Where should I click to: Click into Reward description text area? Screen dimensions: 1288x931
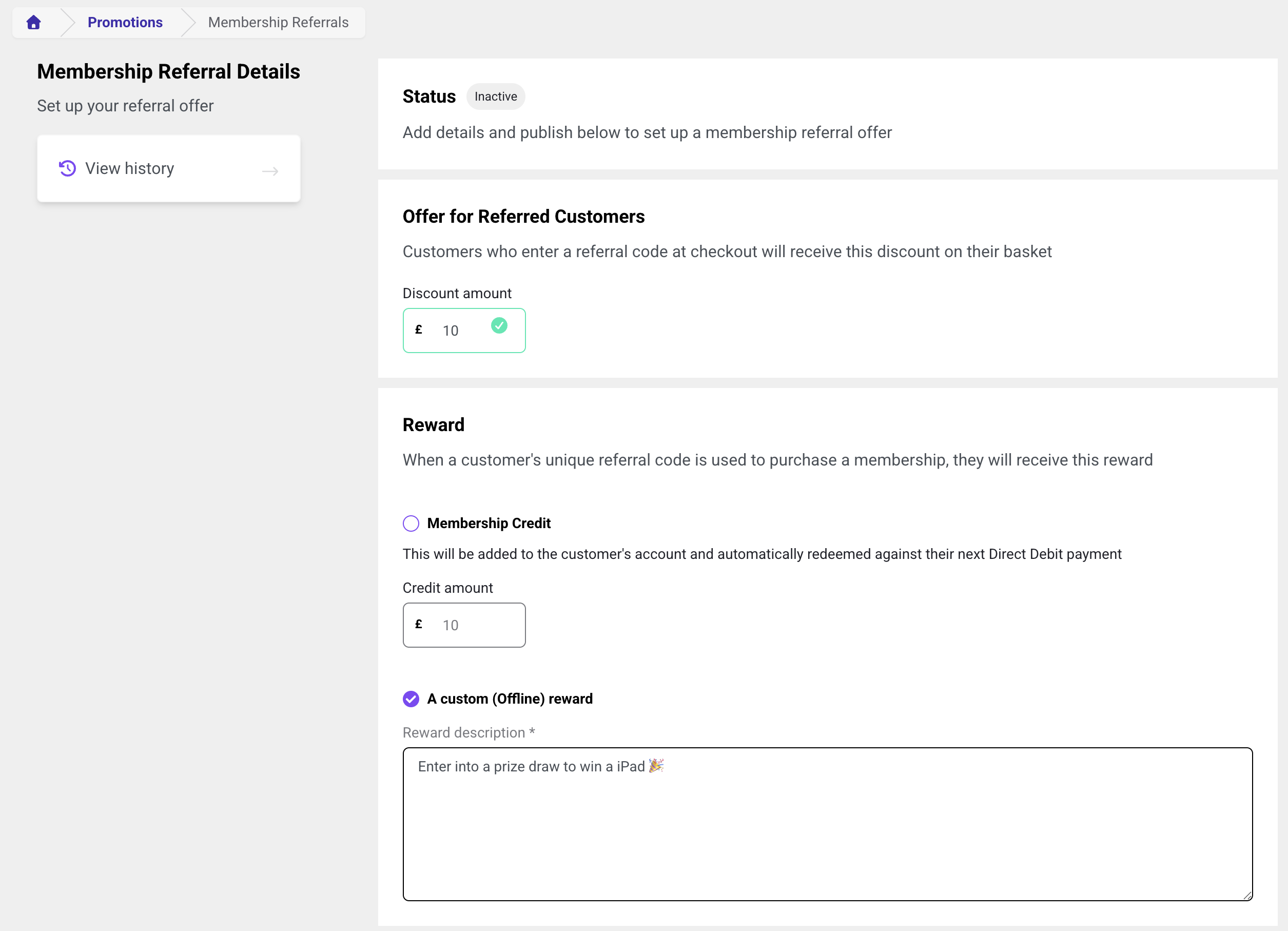pos(827,824)
